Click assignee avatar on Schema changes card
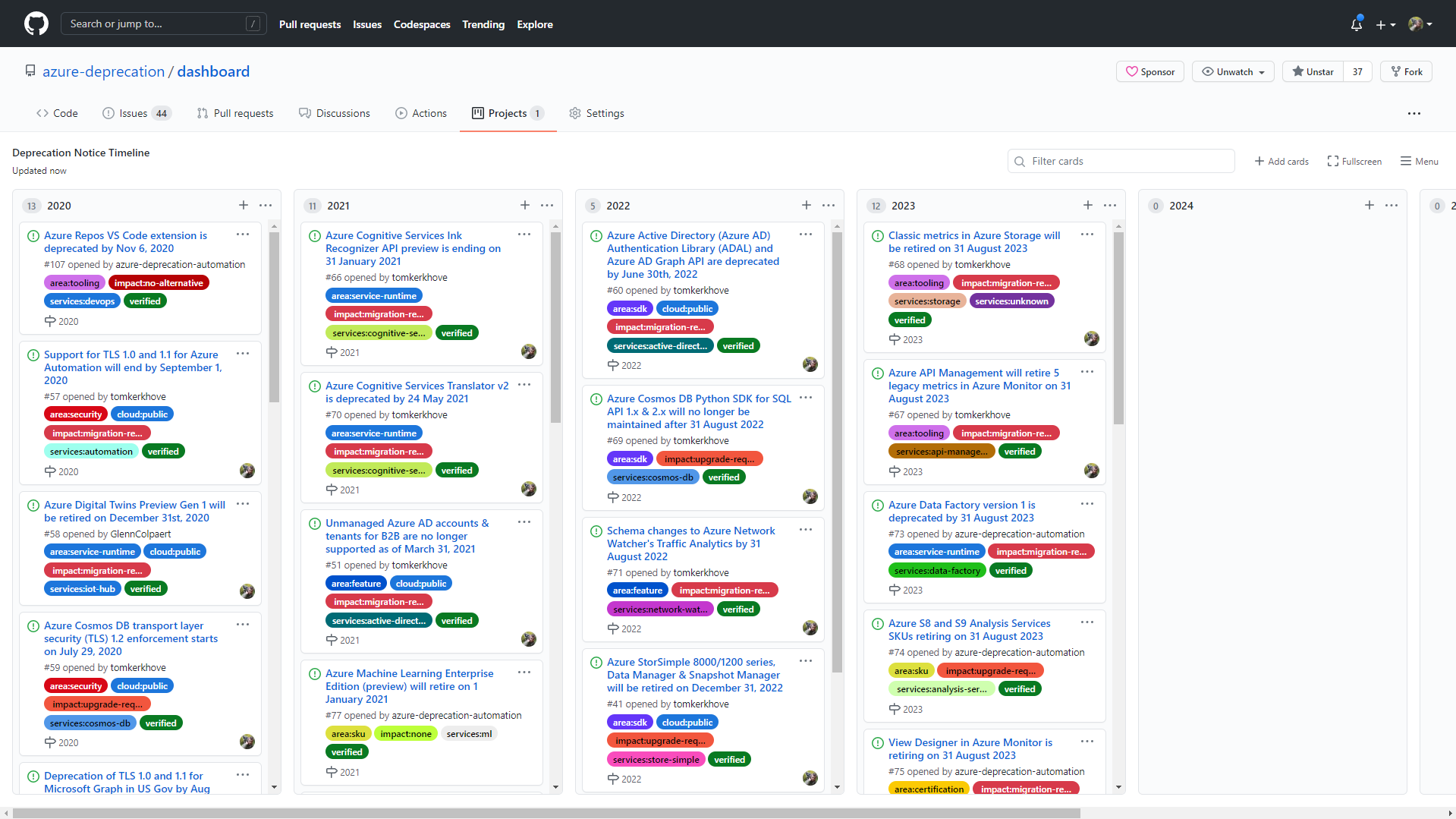The width and height of the screenshot is (1456, 819). click(810, 628)
